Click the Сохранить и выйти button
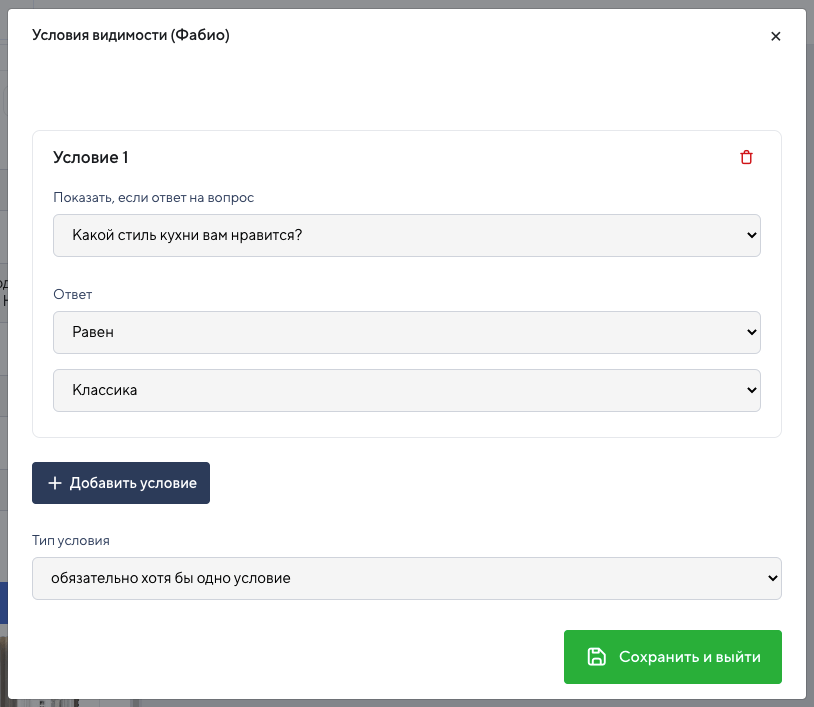Viewport: 814px width, 707px height. tap(673, 657)
